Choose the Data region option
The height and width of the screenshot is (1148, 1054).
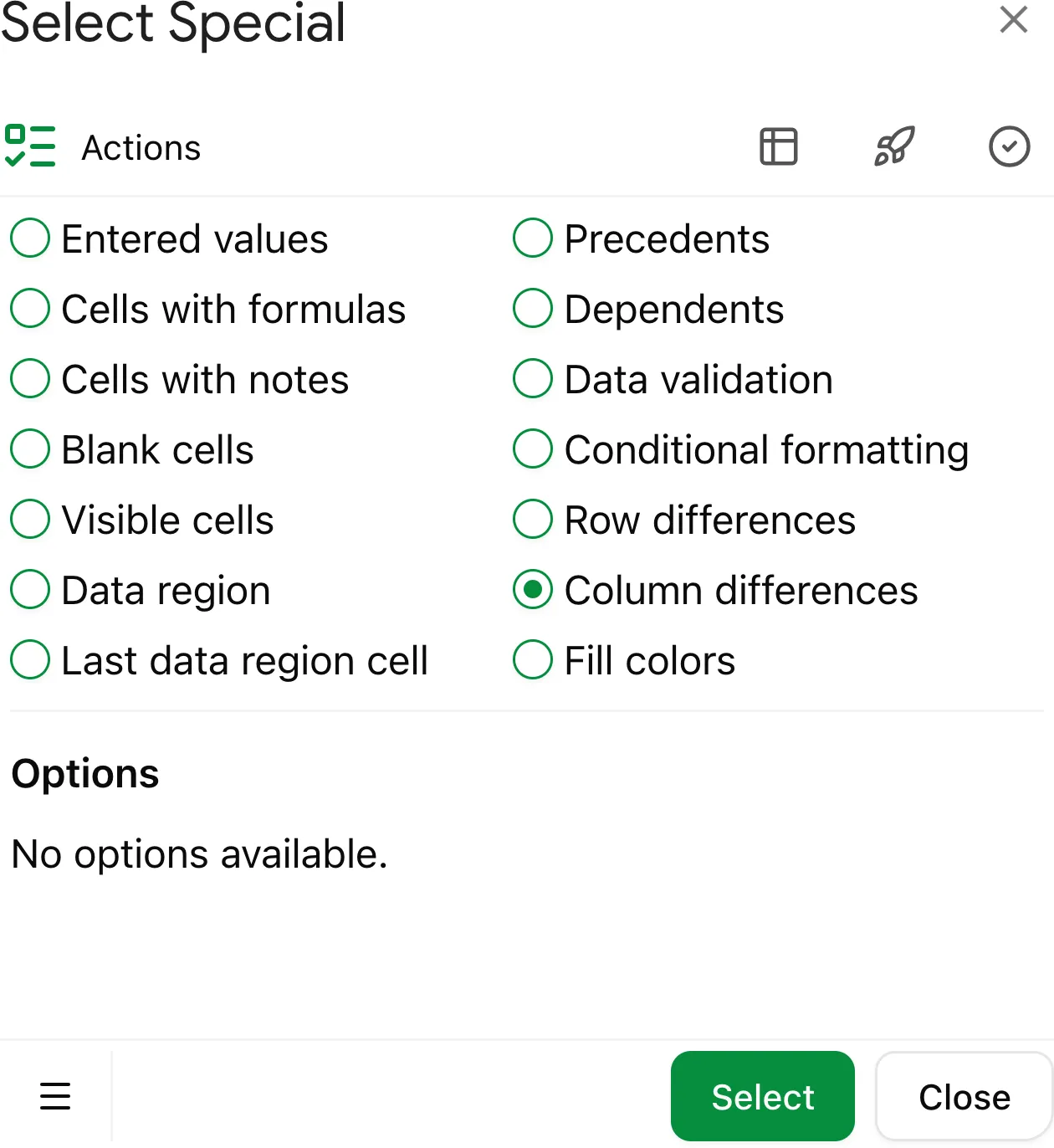[x=29, y=589]
